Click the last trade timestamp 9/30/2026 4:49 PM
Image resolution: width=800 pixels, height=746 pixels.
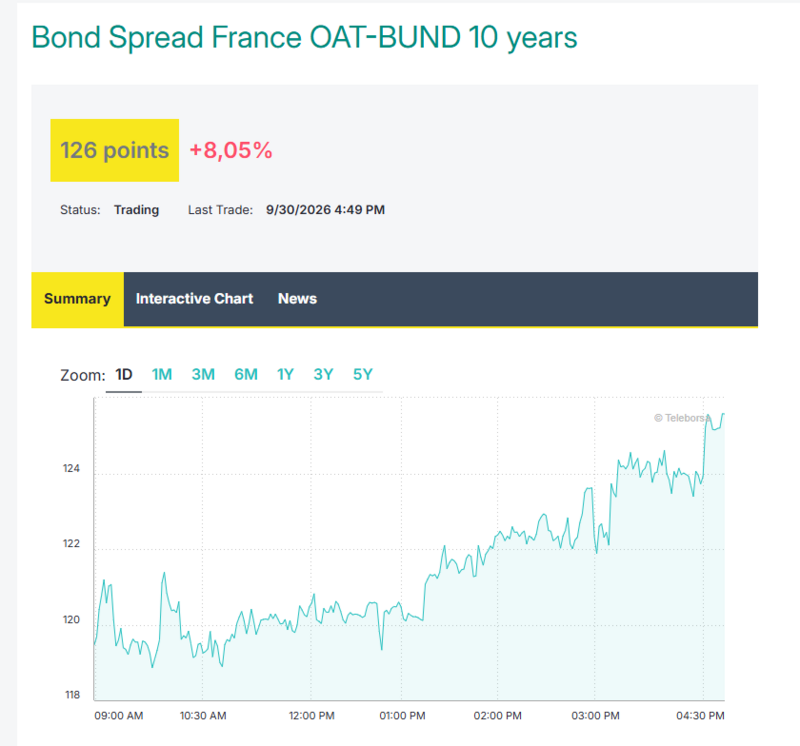[x=326, y=210]
